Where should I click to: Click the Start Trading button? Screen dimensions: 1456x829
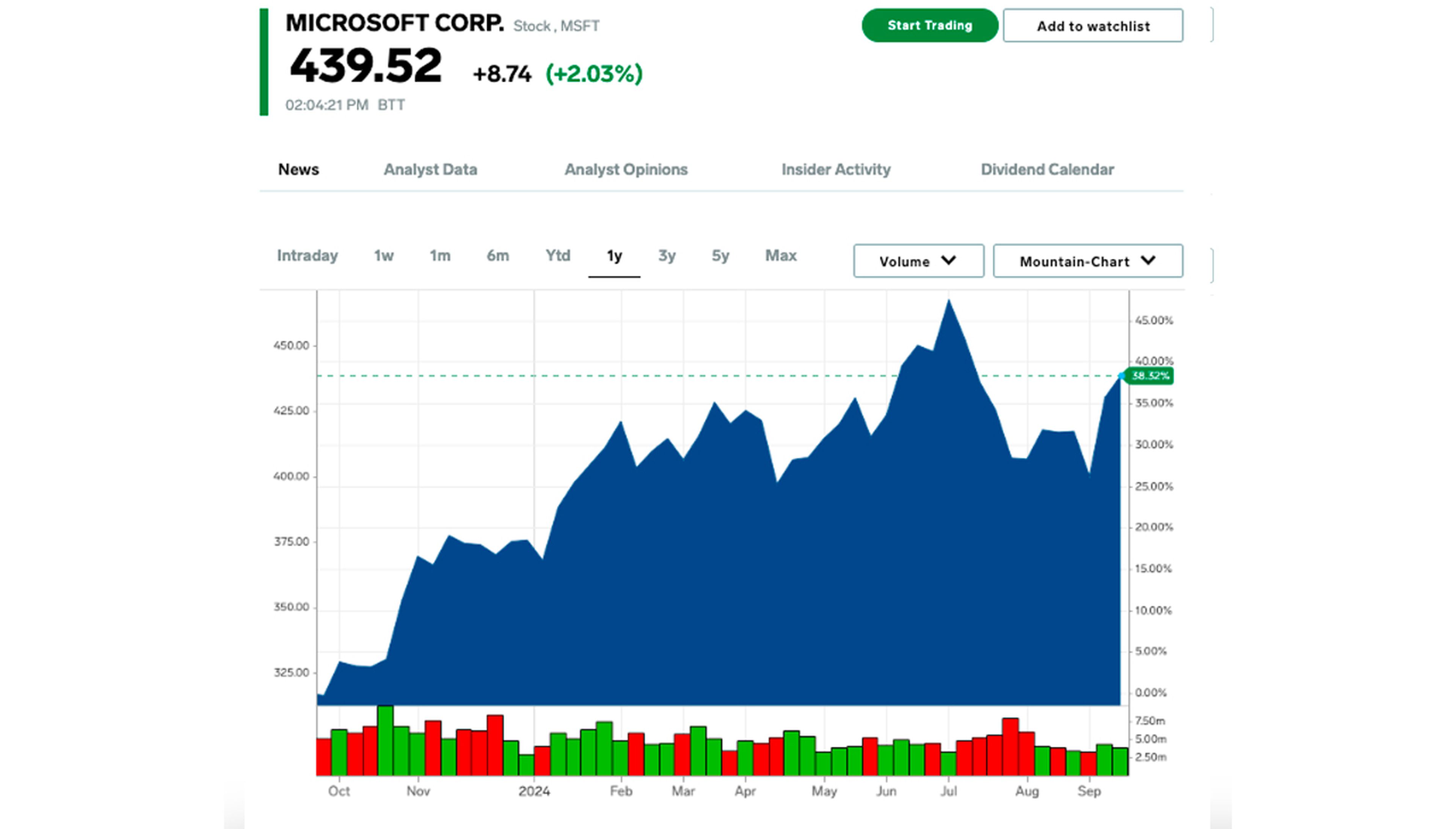coord(929,25)
